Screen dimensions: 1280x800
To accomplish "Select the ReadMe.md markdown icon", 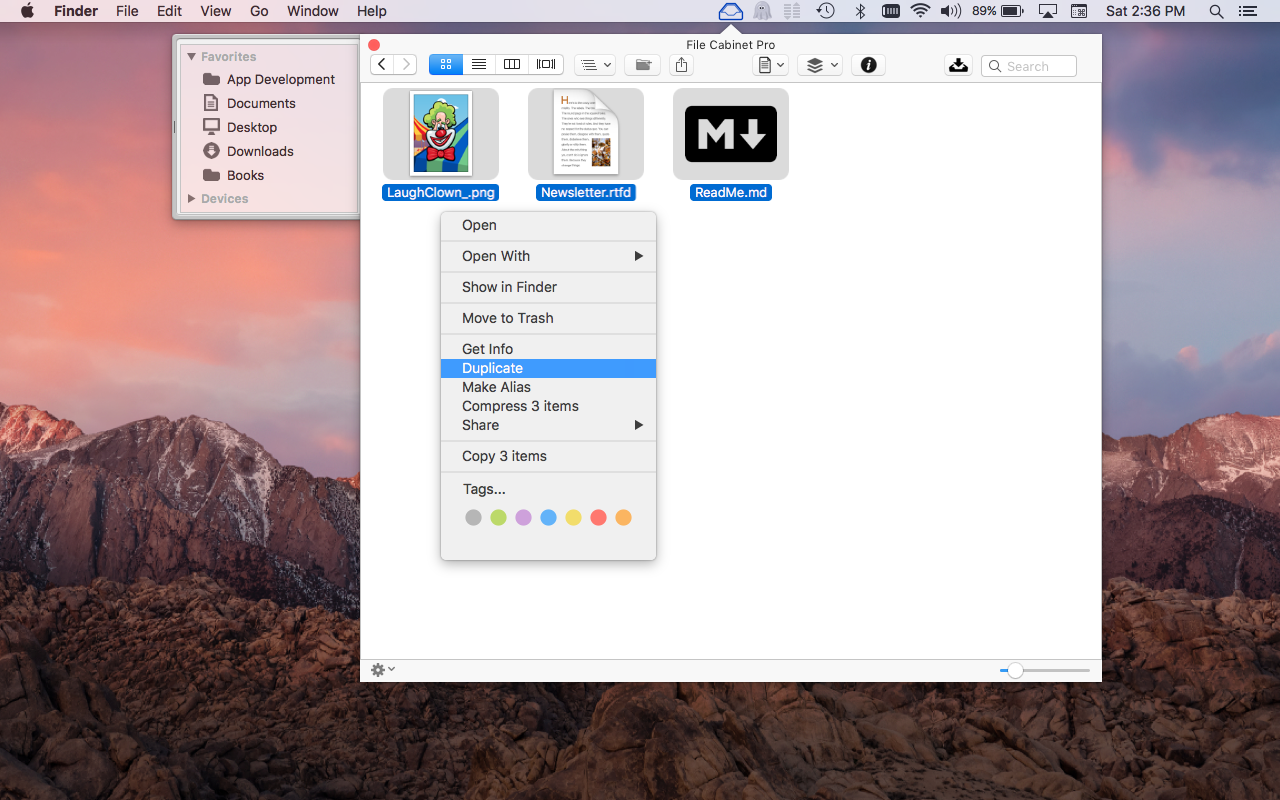I will coord(731,133).
